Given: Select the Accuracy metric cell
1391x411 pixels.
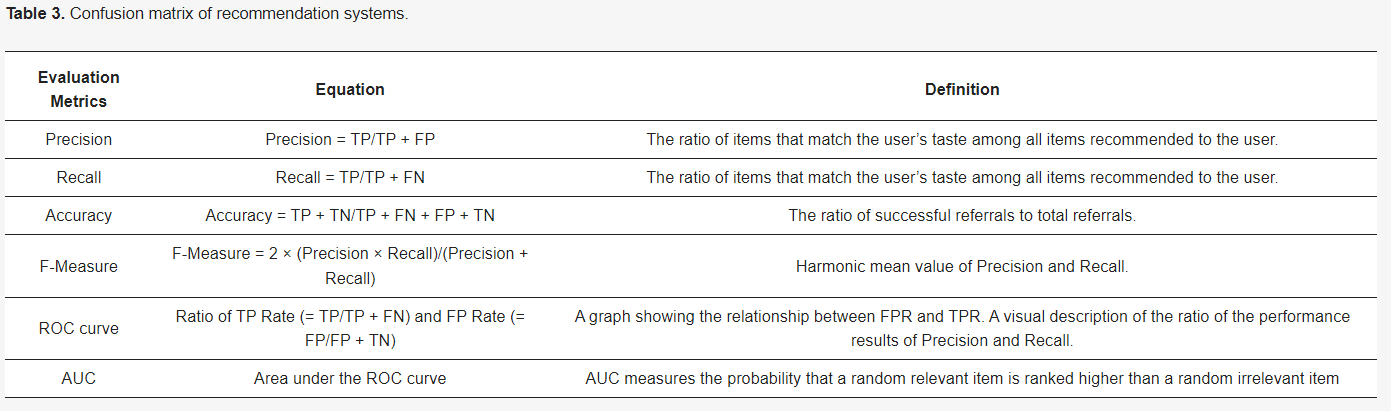Looking at the screenshot, I should 78,215.
